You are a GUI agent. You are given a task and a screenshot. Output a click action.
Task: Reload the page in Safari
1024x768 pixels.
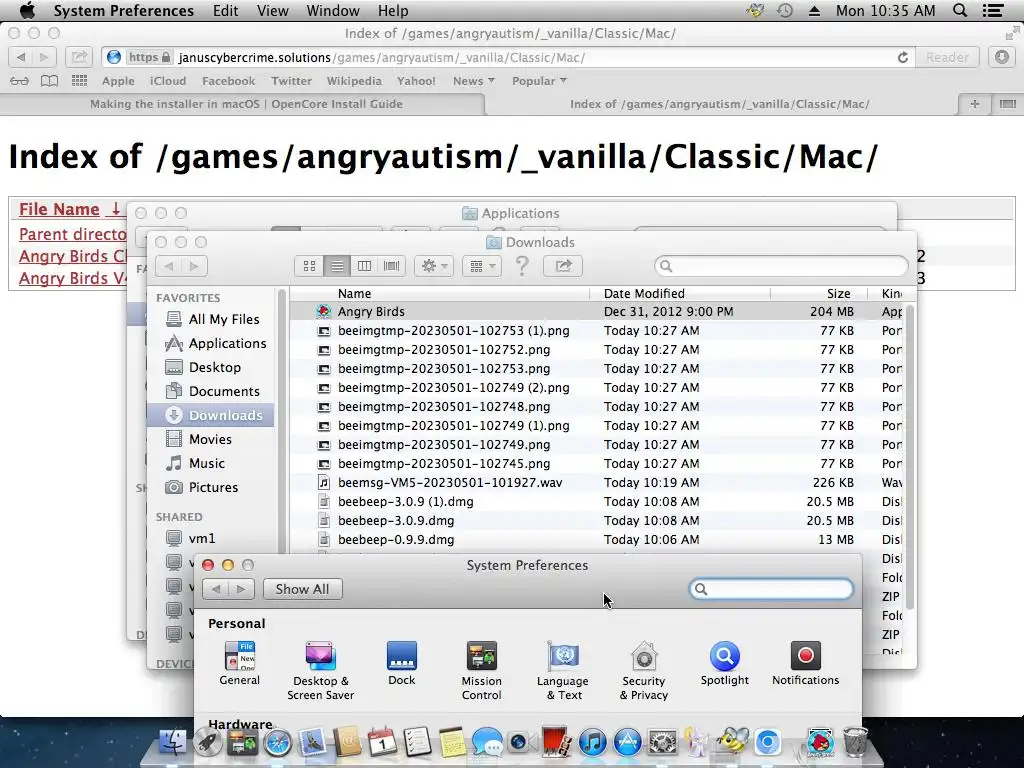coord(903,57)
